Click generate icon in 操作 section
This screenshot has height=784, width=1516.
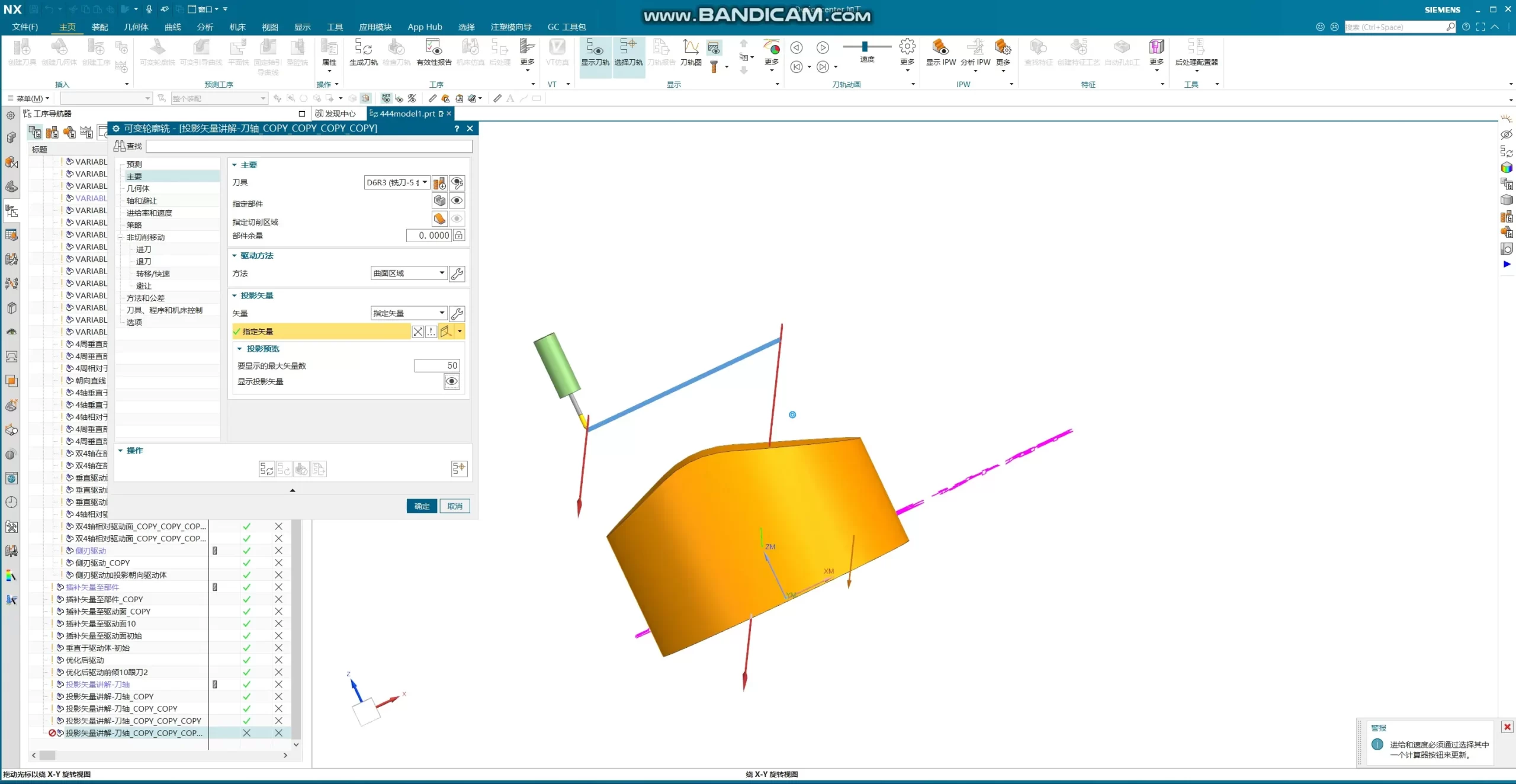266,470
